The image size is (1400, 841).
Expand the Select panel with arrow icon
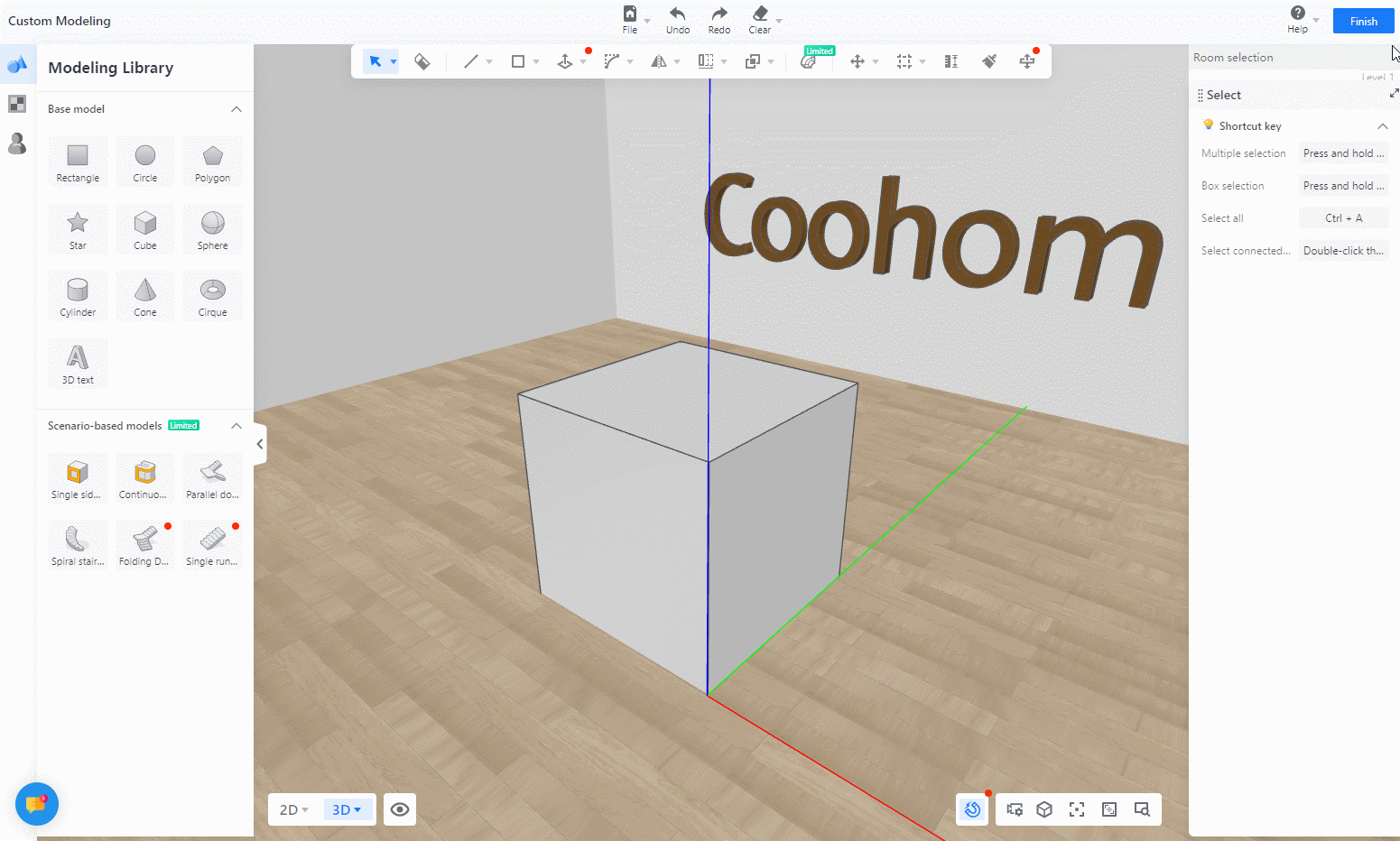pos(1394,93)
